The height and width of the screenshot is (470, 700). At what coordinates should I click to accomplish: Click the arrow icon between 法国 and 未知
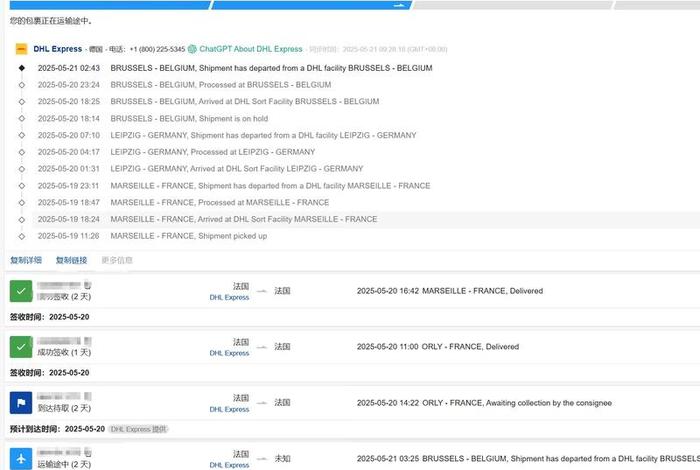262,459
